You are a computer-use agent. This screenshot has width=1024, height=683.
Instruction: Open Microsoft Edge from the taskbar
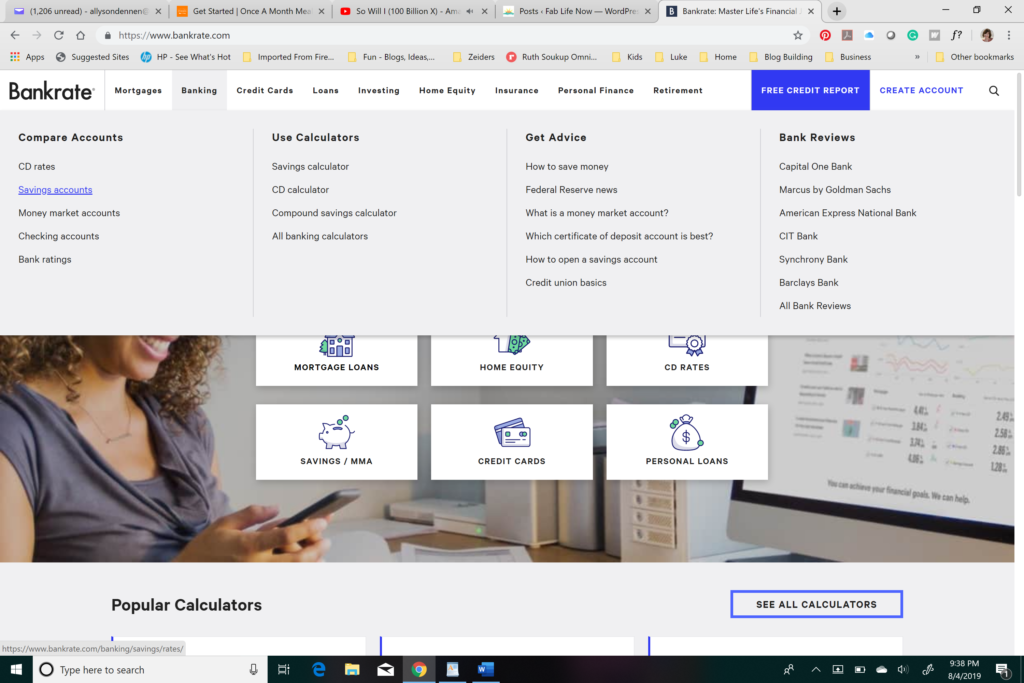coord(319,669)
